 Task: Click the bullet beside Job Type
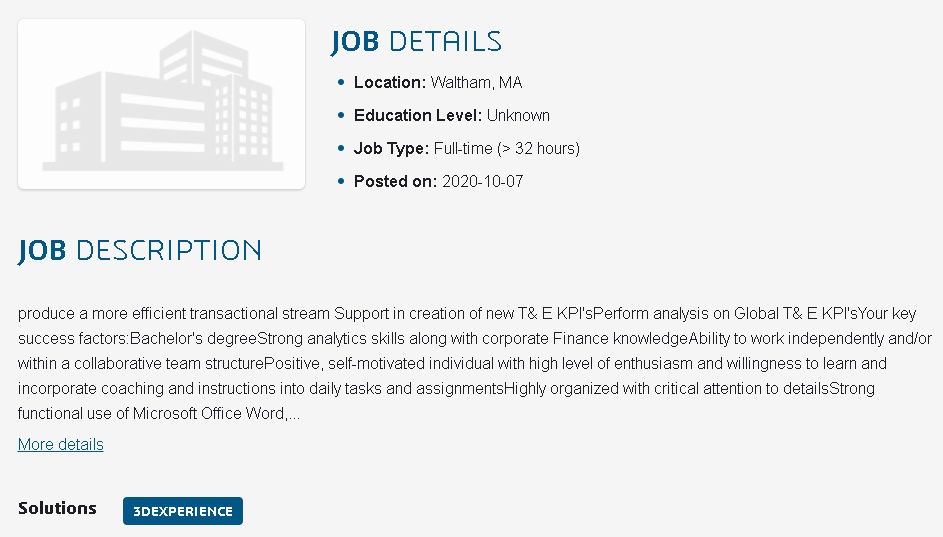(341, 148)
